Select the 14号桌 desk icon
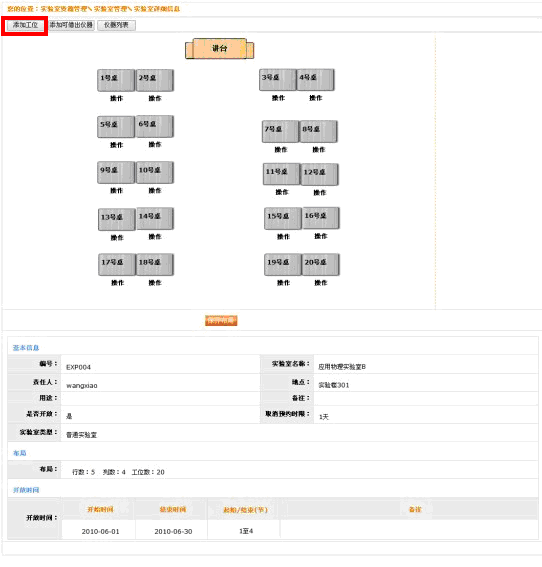Screen dimensions: 542x567 (x=155, y=219)
